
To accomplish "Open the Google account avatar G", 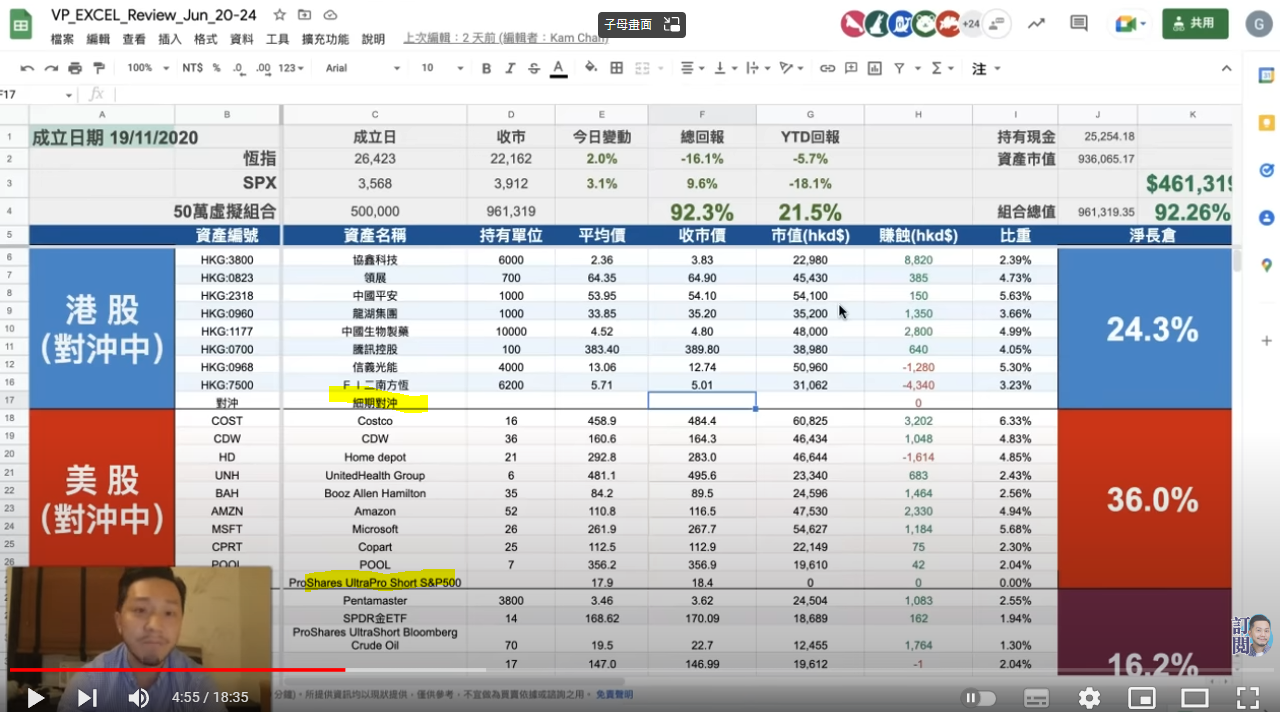I will pos(1259,24).
